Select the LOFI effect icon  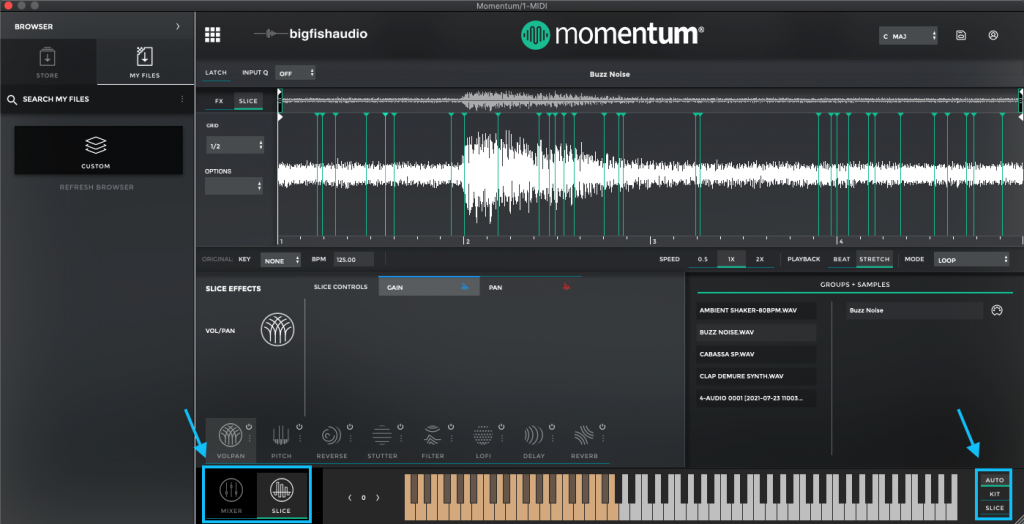(483, 434)
